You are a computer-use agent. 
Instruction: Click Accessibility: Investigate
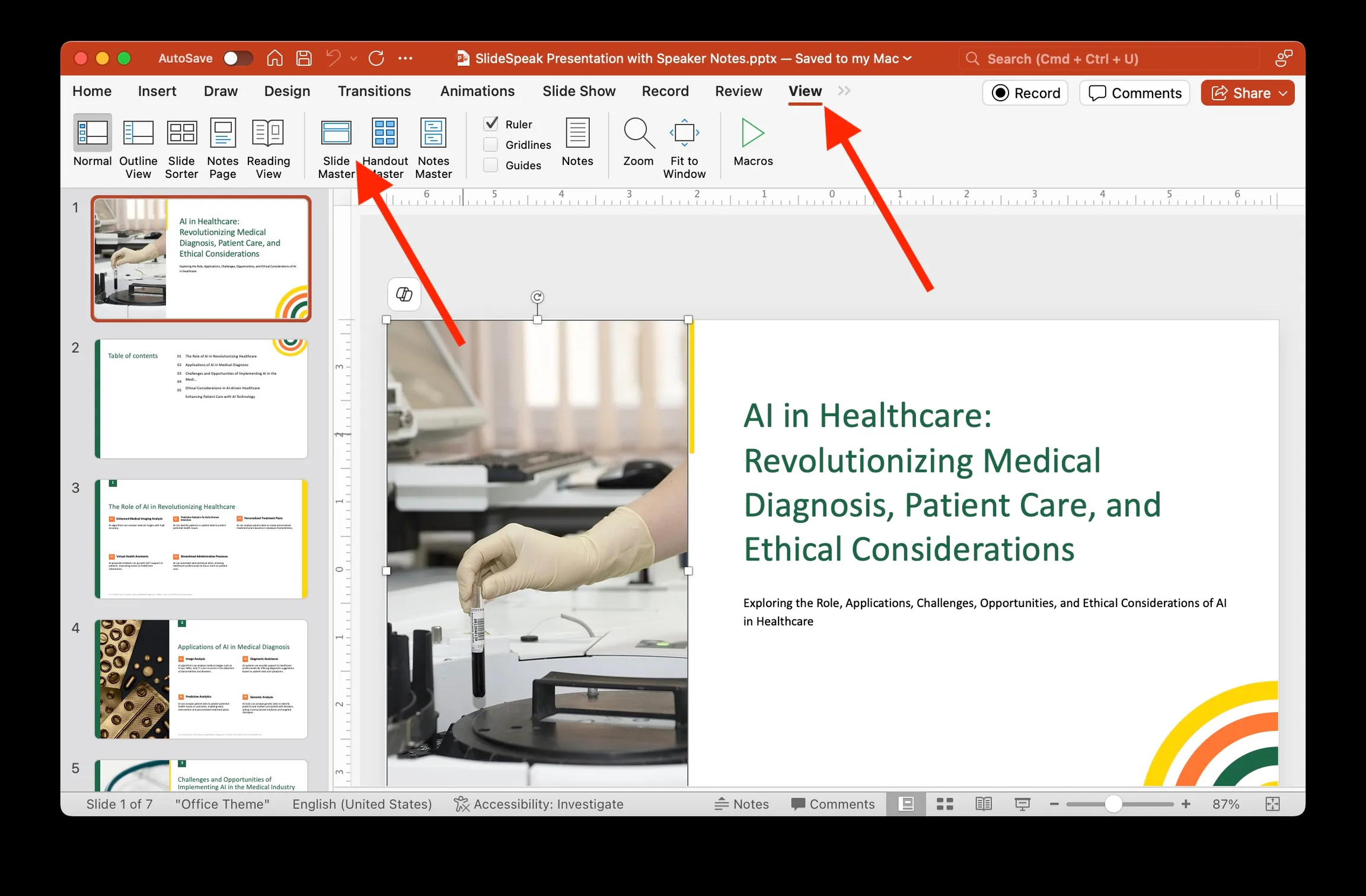click(x=538, y=804)
